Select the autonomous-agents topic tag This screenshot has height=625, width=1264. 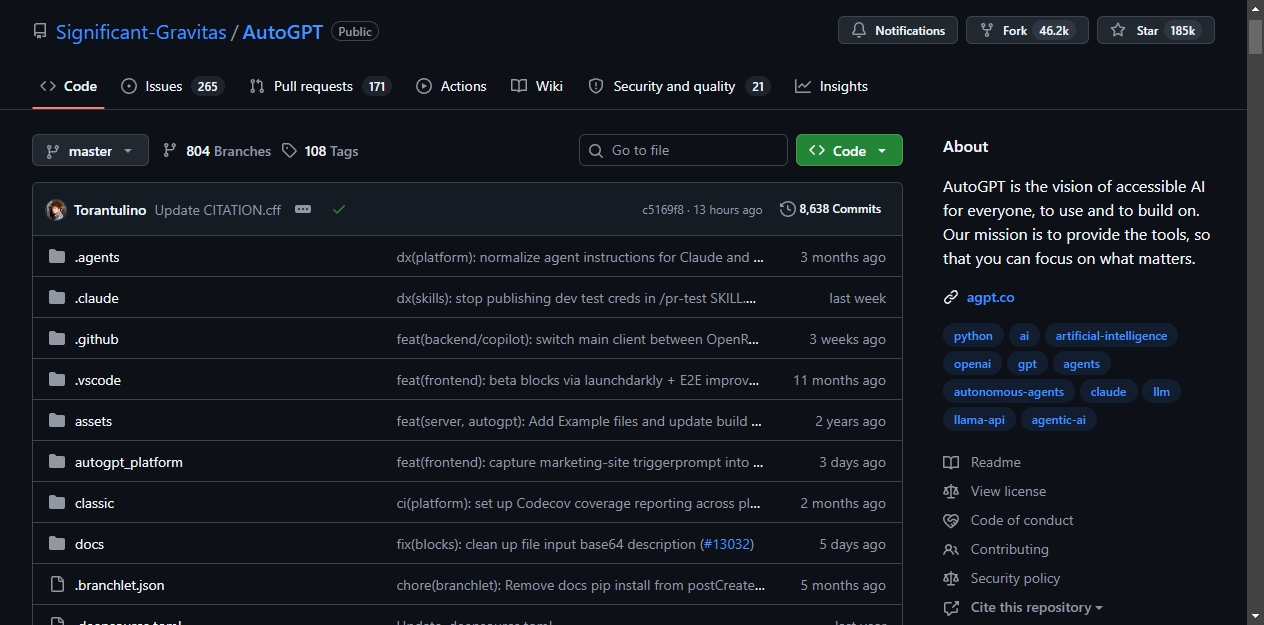[1009, 392]
